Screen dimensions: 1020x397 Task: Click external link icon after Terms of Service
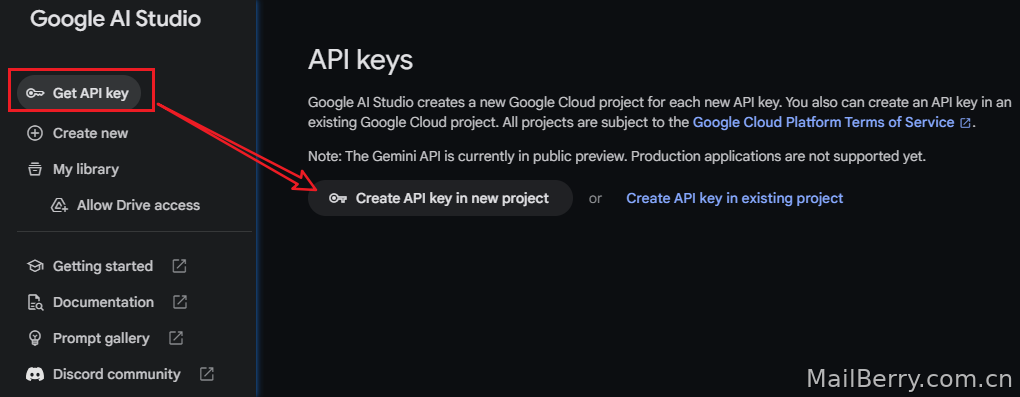click(965, 123)
